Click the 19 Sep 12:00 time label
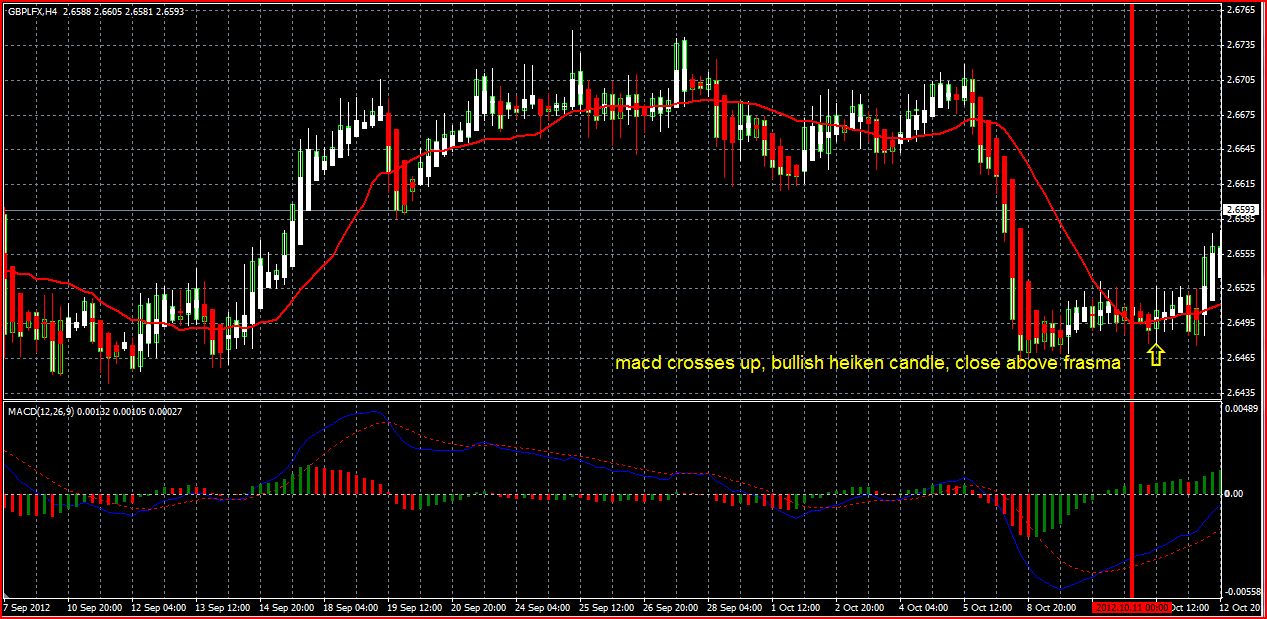The width and height of the screenshot is (1267, 619). pyautogui.click(x=414, y=607)
